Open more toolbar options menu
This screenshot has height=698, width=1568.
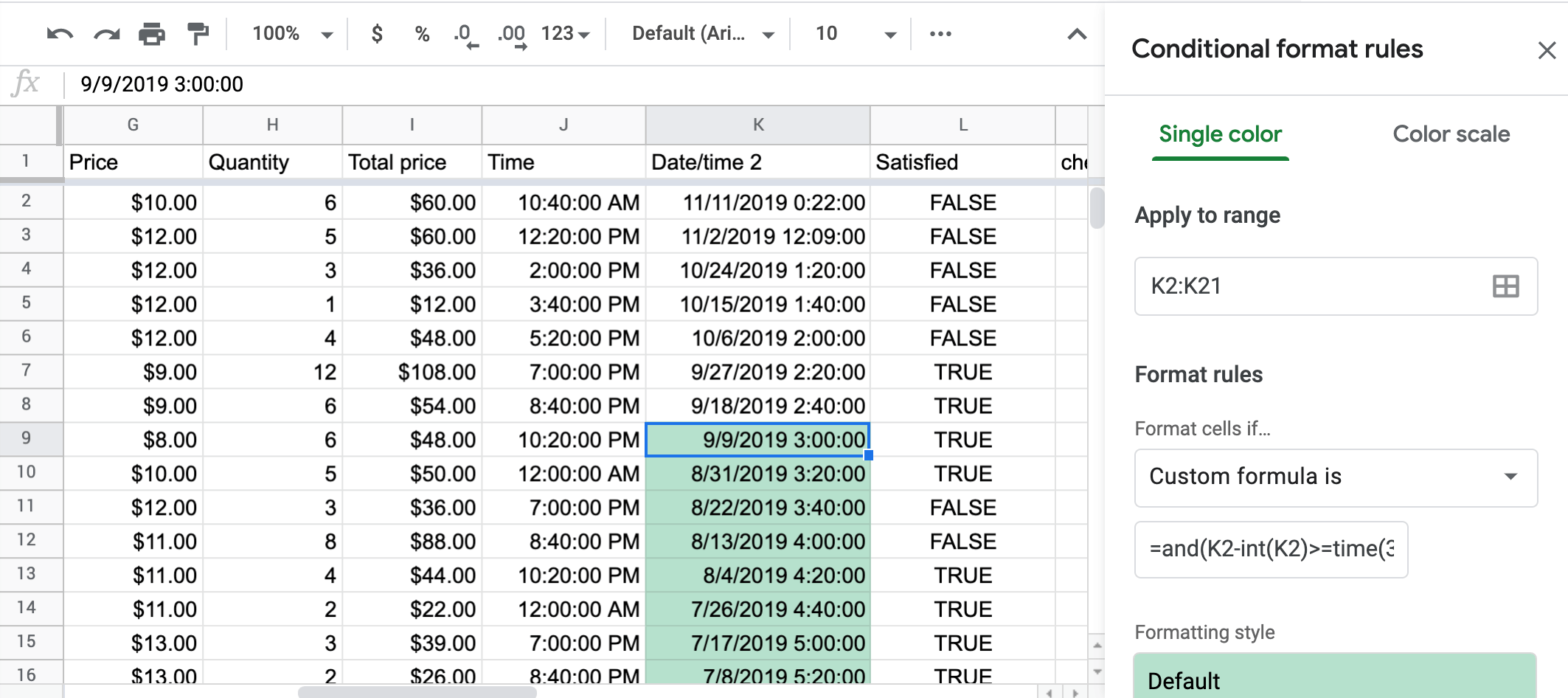point(940,33)
